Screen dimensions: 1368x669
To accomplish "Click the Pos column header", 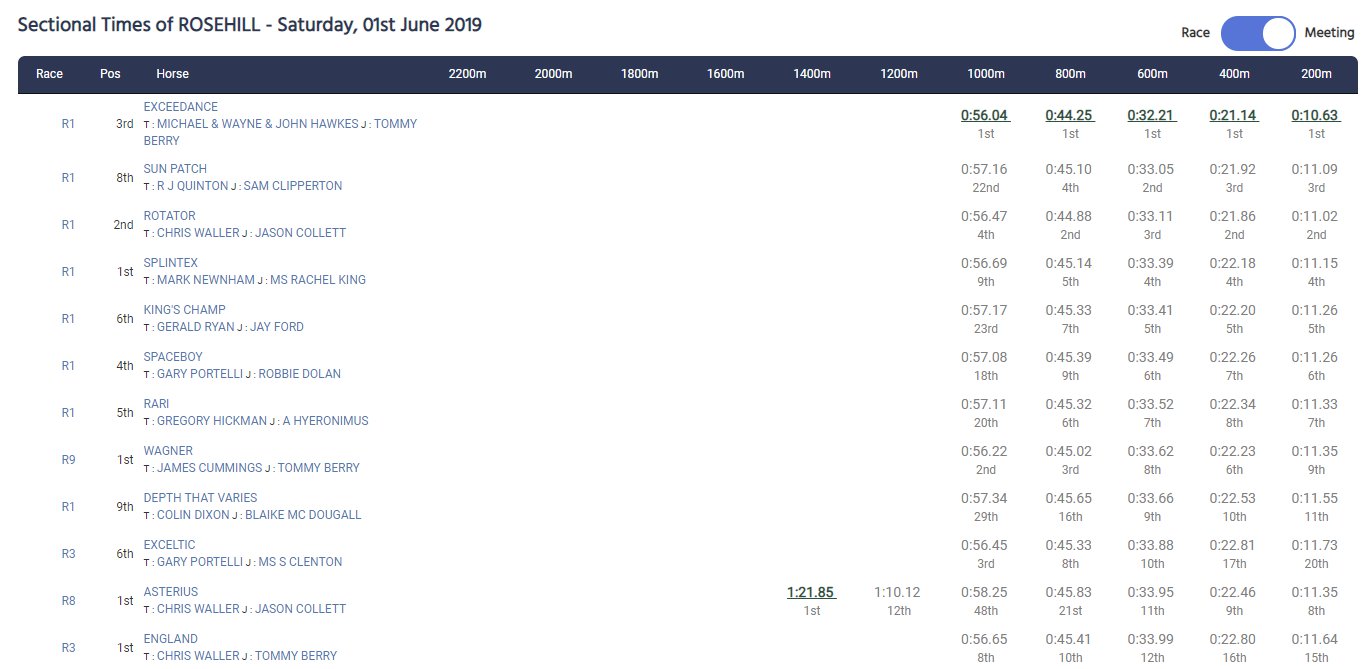I will tap(110, 74).
